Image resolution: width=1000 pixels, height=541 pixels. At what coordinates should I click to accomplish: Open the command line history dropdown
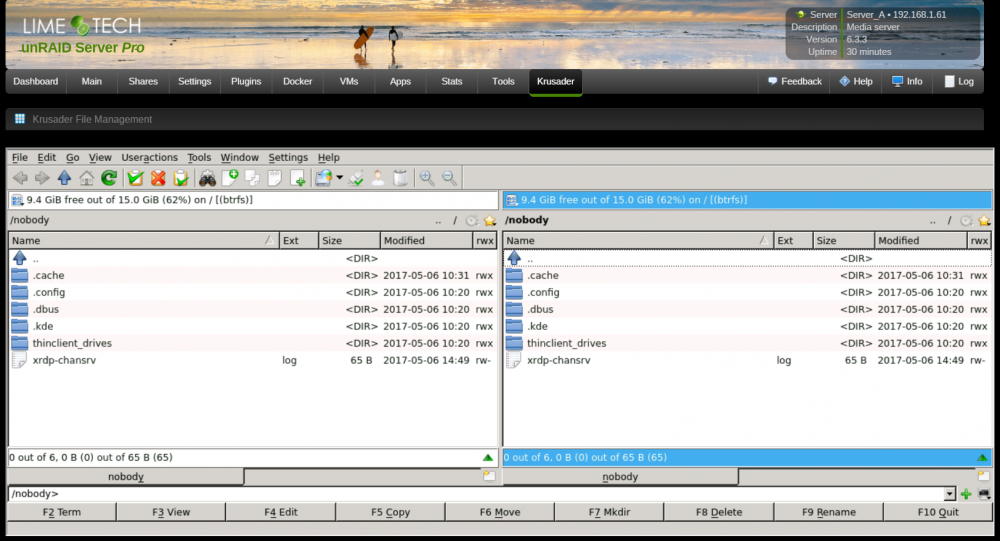(950, 494)
